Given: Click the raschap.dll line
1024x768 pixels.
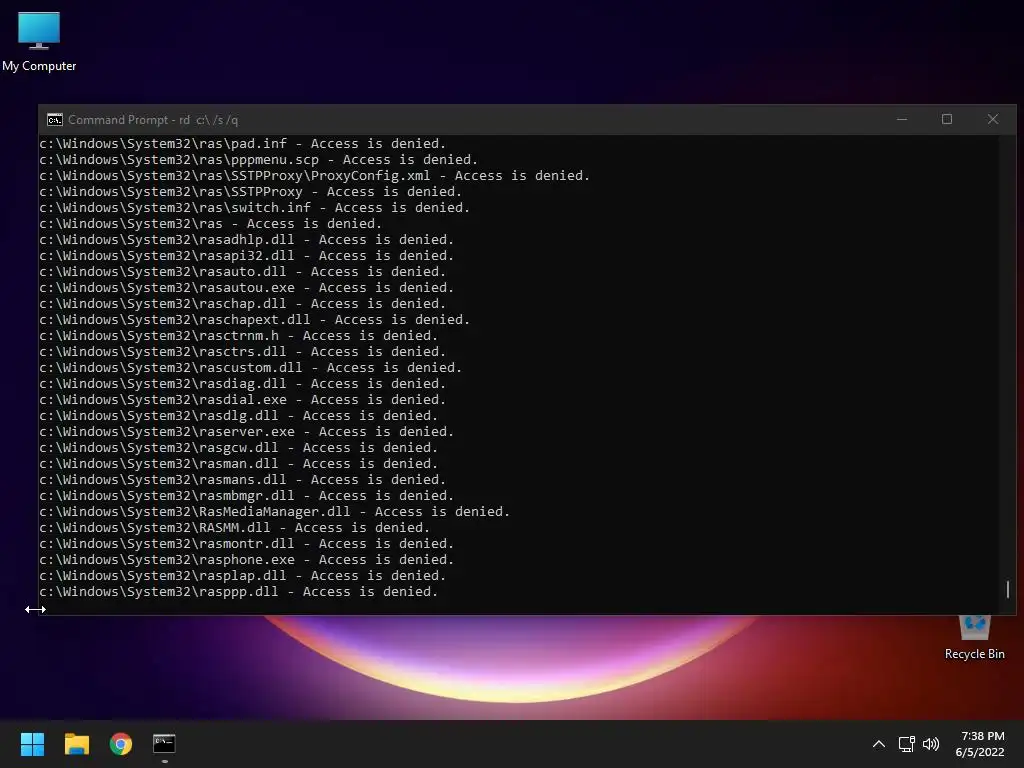Looking at the screenshot, I should pyautogui.click(x=242, y=304).
